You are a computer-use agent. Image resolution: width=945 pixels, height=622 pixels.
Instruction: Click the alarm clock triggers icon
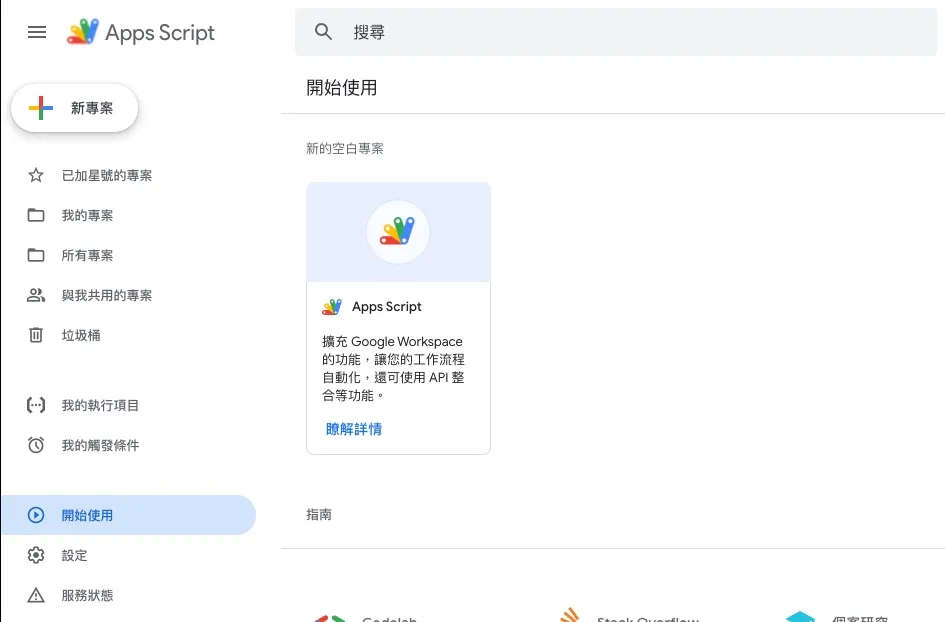(x=36, y=445)
